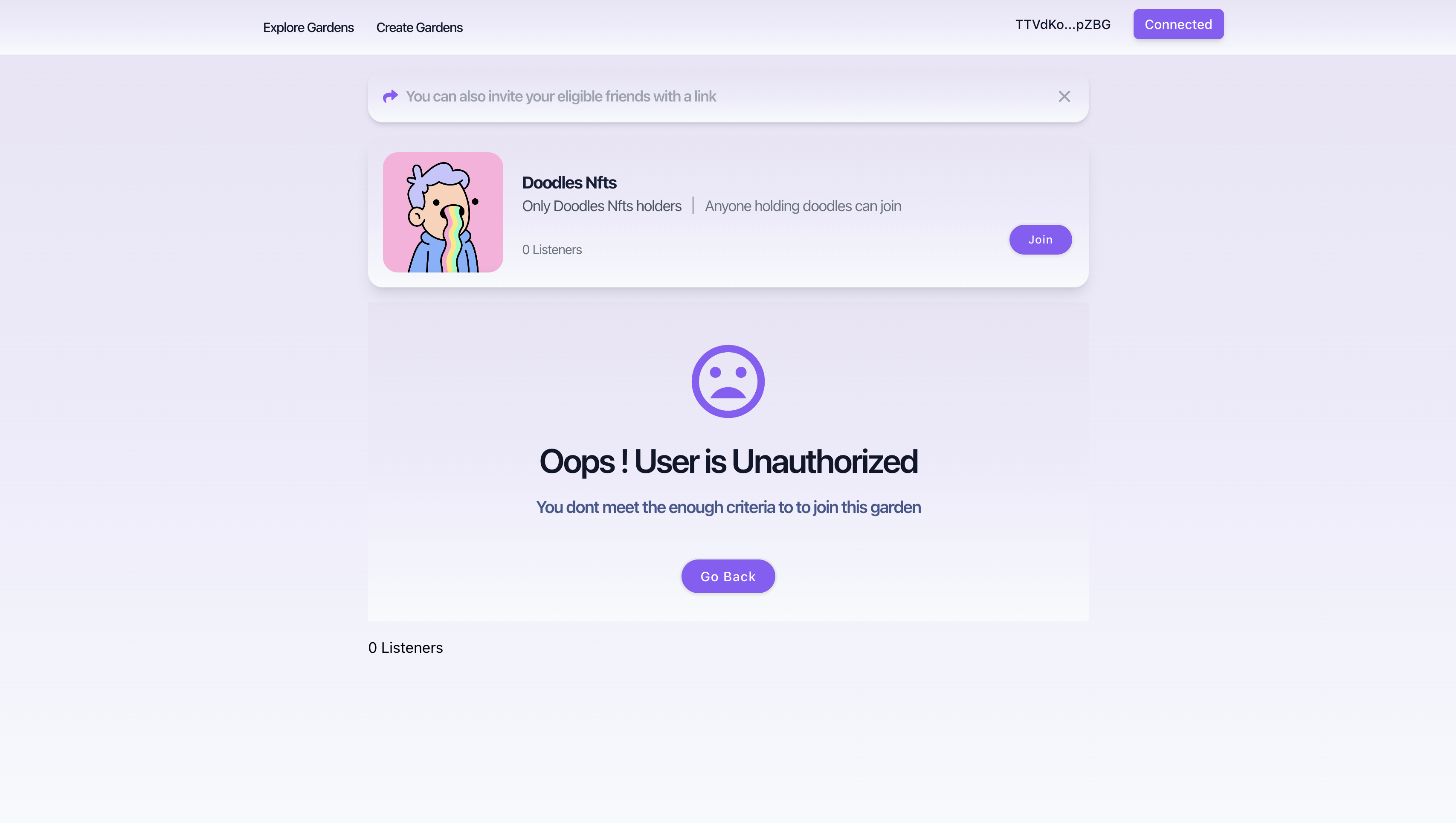This screenshot has height=823, width=1456.
Task: Select the Oops User is Unauthorized heading
Action: point(728,461)
